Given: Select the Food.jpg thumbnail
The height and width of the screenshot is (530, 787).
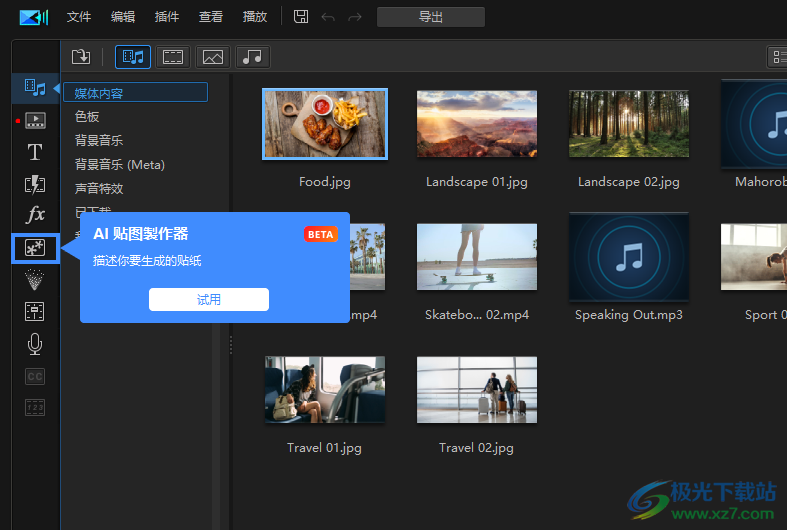Looking at the screenshot, I should (325, 123).
